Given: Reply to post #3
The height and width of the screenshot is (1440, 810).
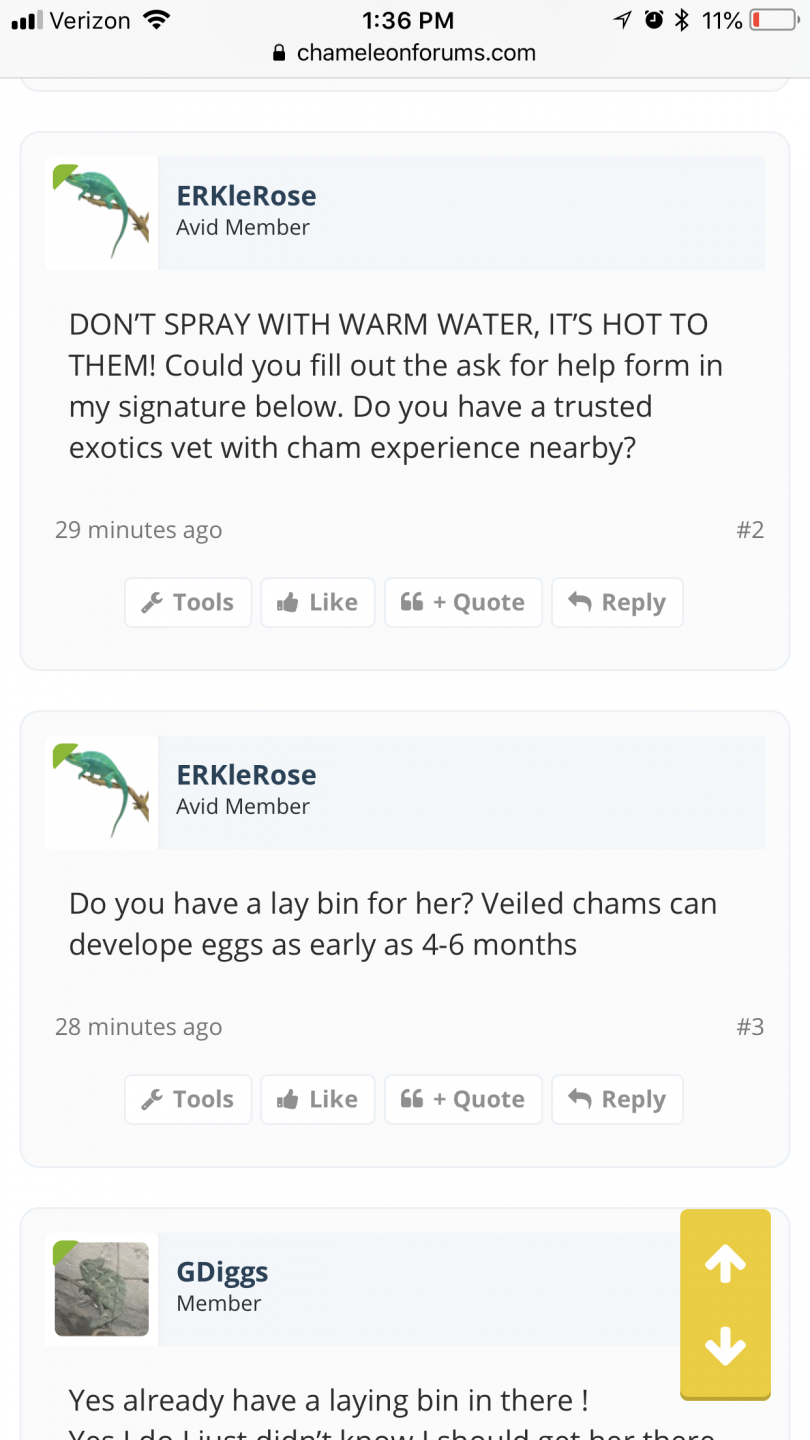Looking at the screenshot, I should tap(617, 1099).
